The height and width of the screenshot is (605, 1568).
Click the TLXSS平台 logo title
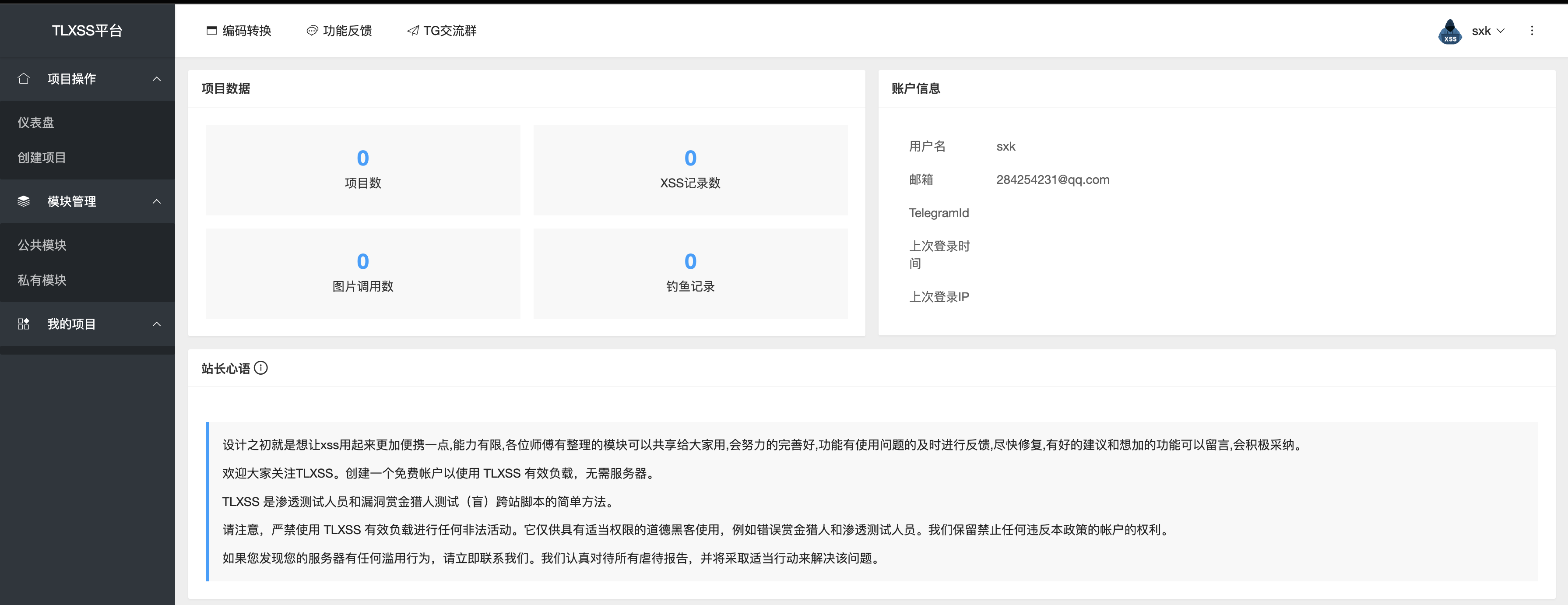point(87,31)
